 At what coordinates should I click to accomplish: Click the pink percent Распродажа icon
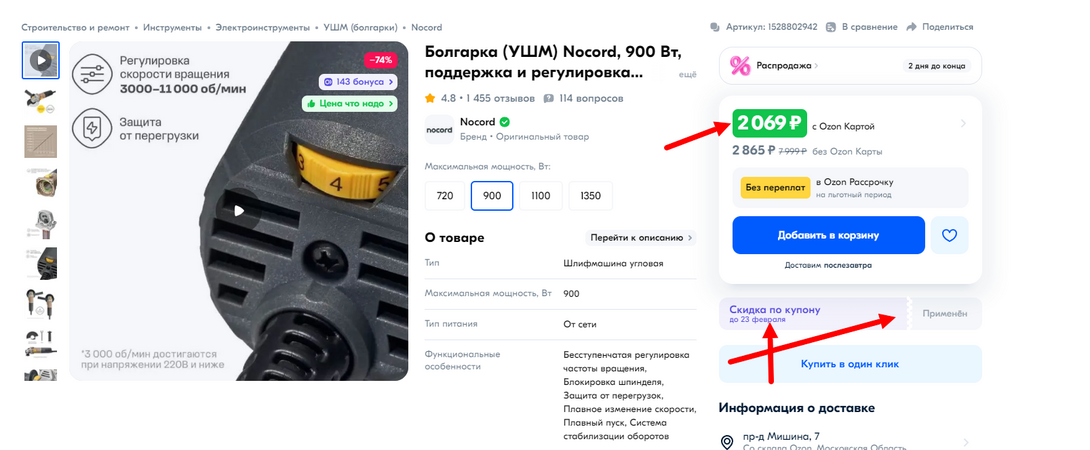[x=740, y=66]
